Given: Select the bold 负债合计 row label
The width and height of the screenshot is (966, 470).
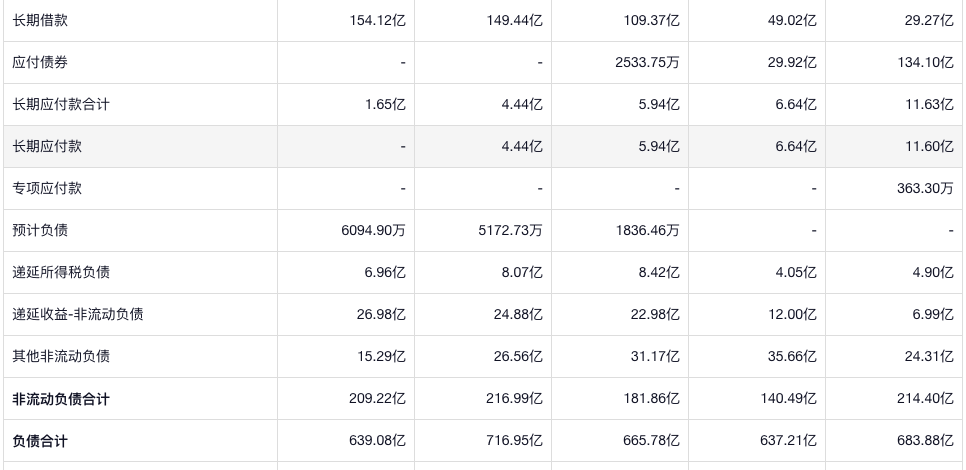Looking at the screenshot, I should click(40, 441).
